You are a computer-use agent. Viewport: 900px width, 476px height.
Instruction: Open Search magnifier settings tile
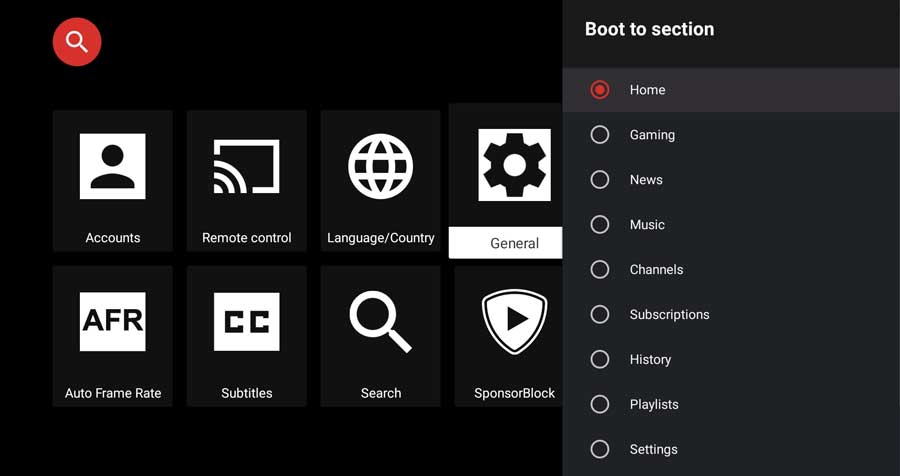[380, 336]
